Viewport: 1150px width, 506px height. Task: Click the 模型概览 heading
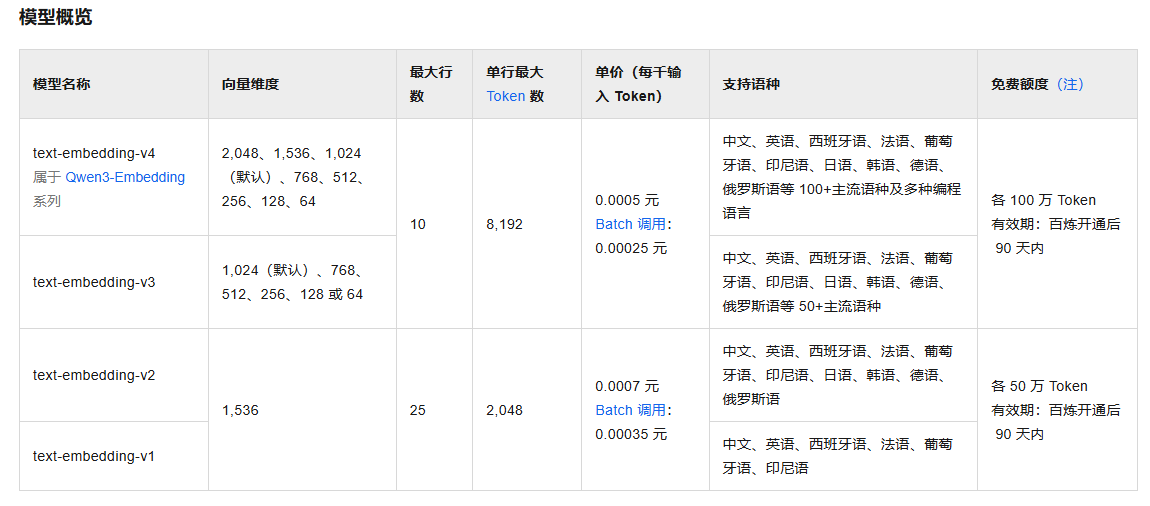[x=56, y=17]
